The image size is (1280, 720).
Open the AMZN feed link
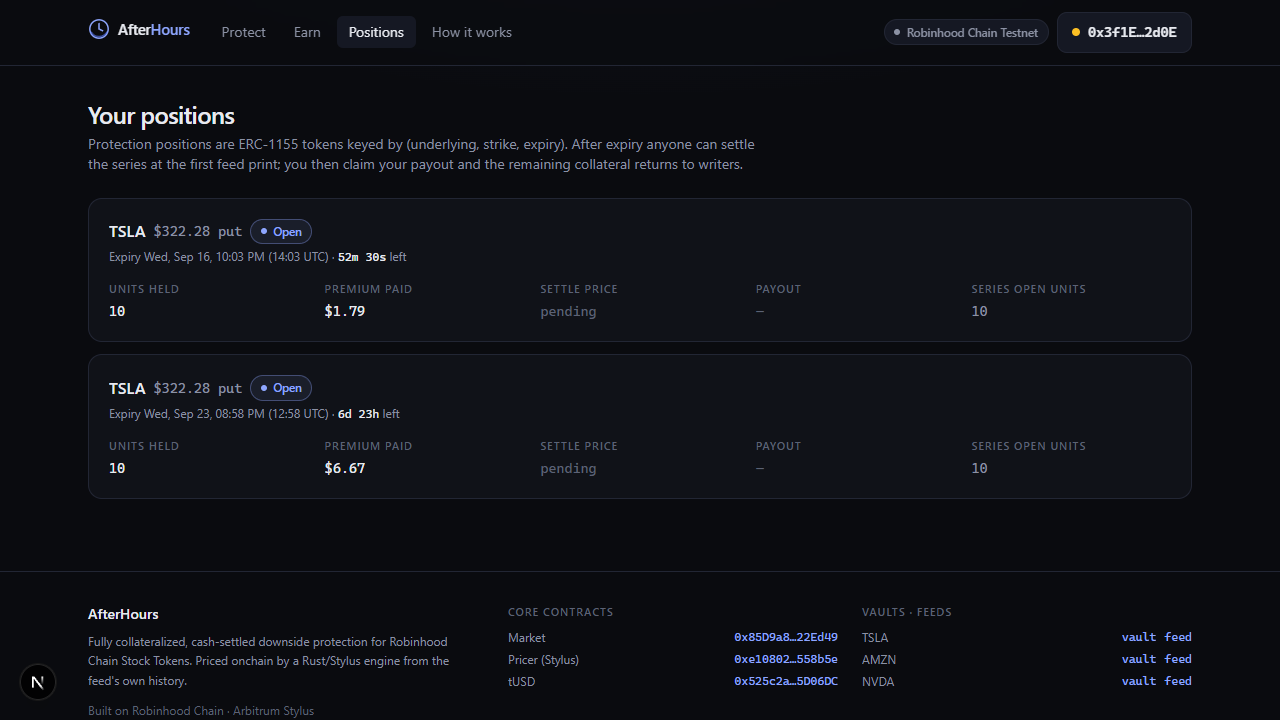(1178, 659)
